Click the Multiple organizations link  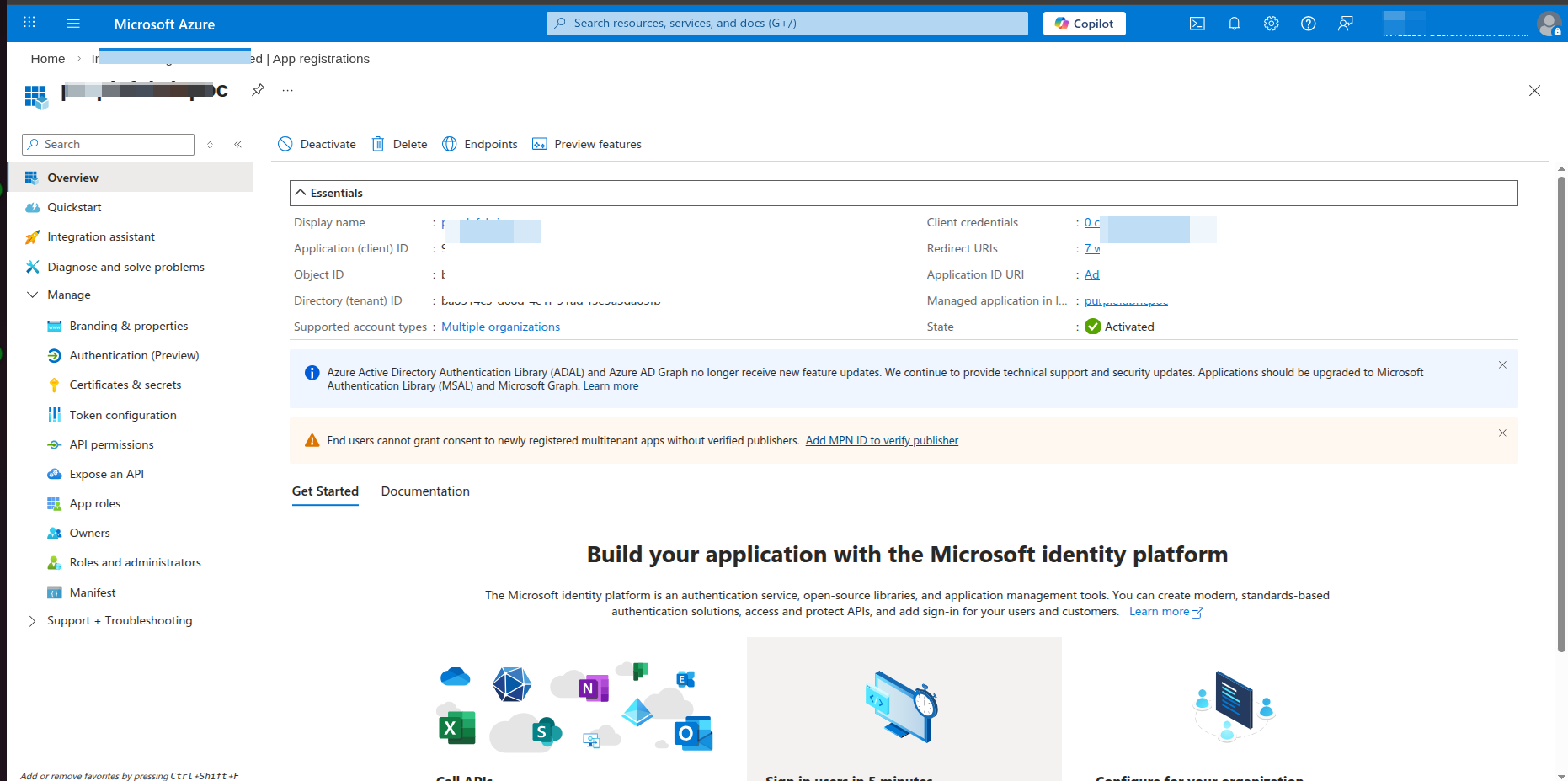coord(500,327)
